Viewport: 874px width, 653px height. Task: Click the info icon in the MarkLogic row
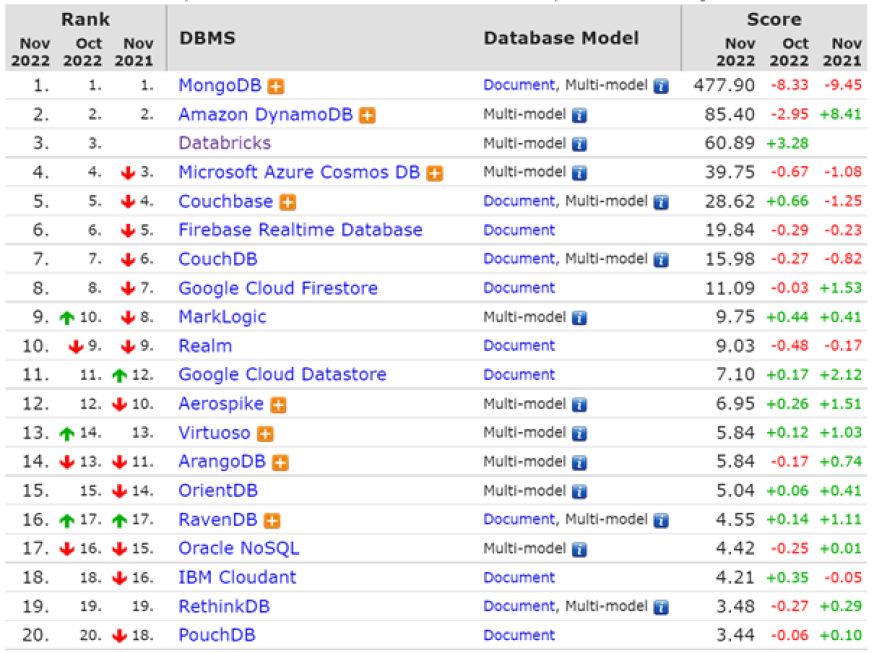pos(579,318)
